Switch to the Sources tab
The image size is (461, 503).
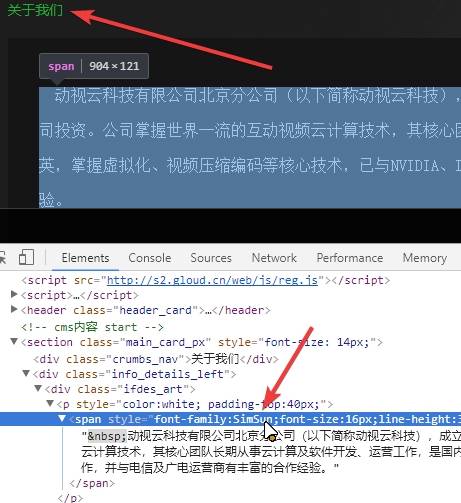coord(211,258)
